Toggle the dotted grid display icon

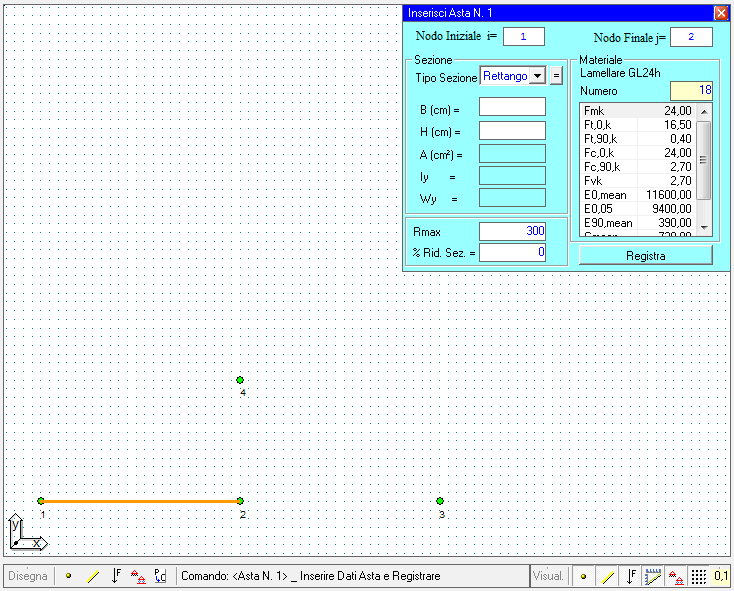(698, 576)
